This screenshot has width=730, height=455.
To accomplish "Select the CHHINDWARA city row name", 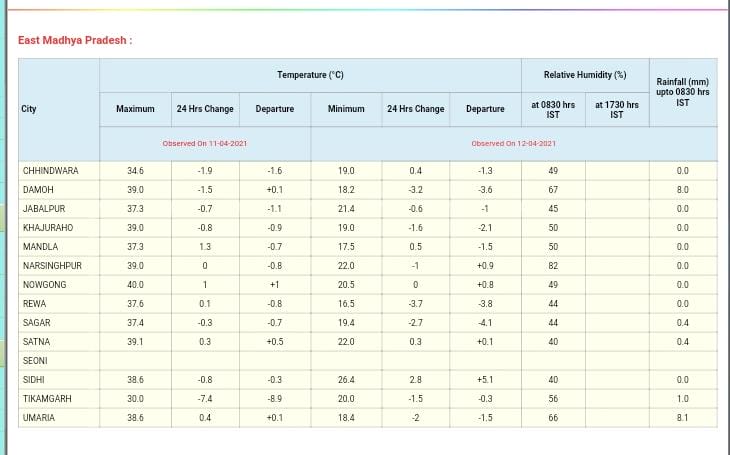I will point(50,171).
